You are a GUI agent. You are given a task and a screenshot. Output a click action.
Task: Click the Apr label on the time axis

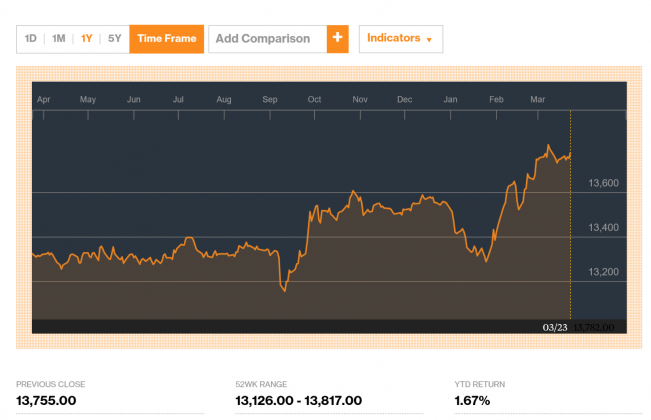tap(43, 100)
